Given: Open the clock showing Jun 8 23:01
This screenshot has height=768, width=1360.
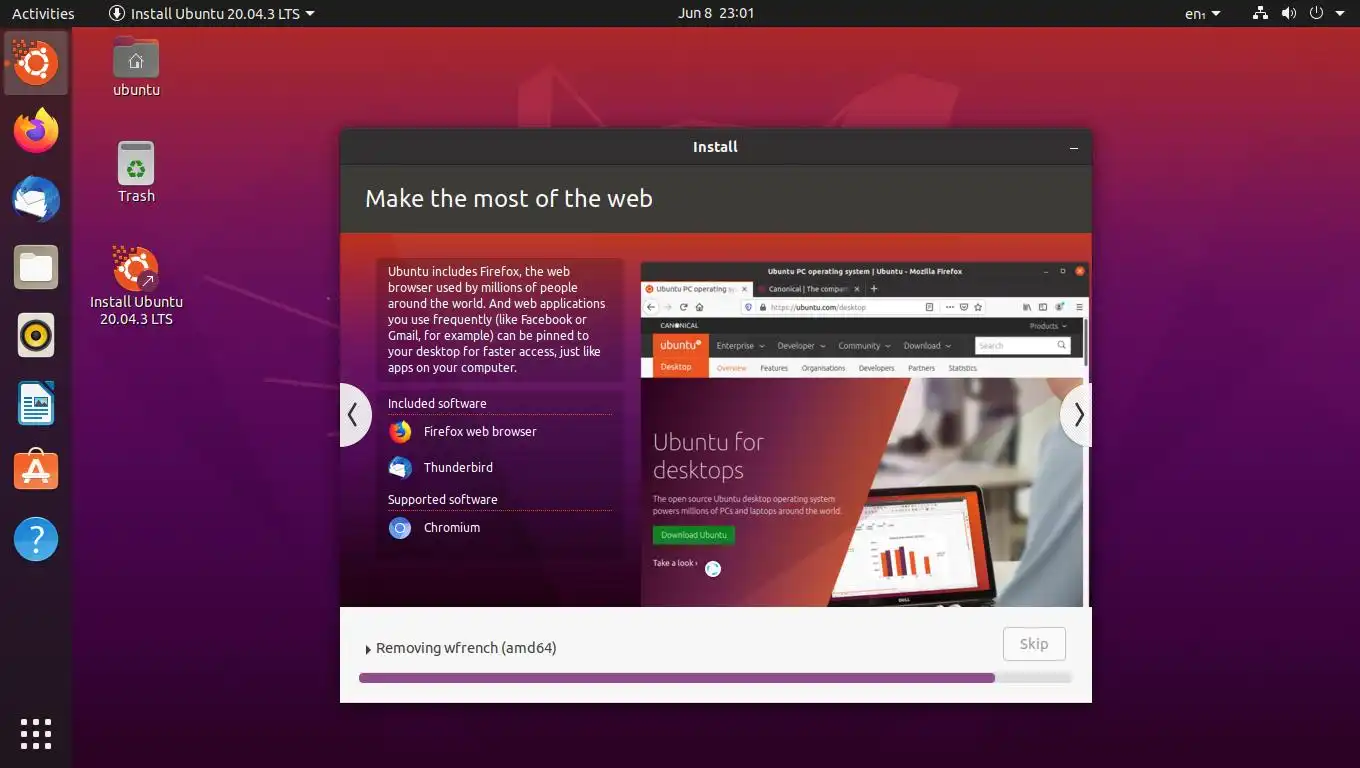Looking at the screenshot, I should tap(715, 13).
